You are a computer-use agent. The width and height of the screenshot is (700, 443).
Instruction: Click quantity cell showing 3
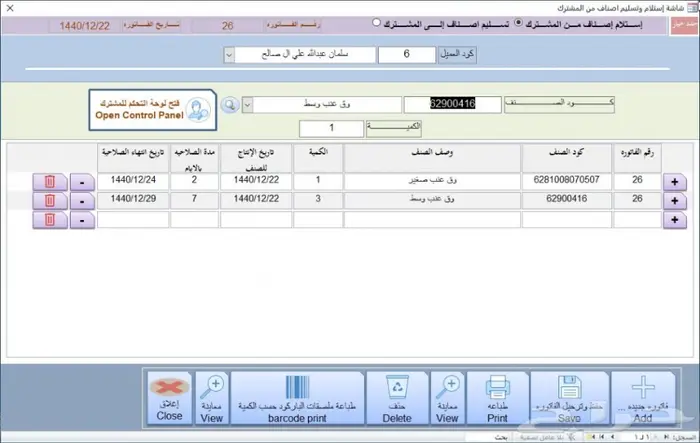tap(318, 200)
